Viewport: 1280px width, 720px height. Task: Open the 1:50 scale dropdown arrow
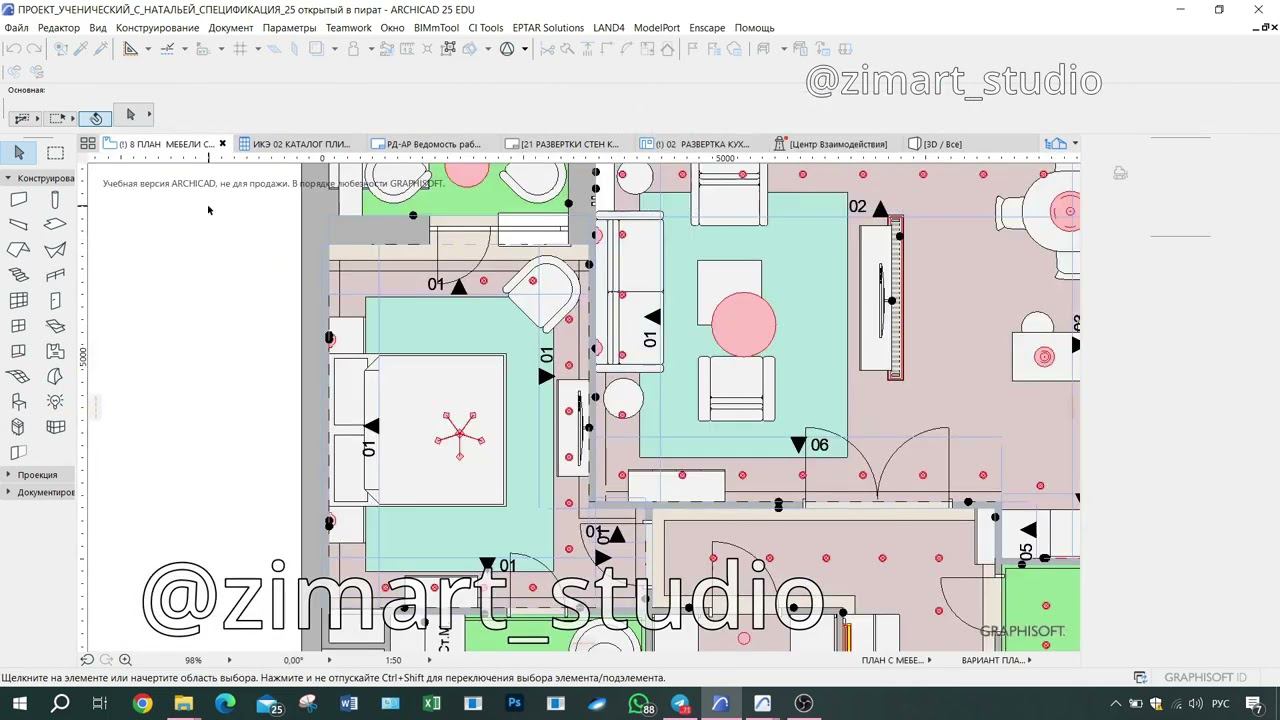pyautogui.click(x=430, y=660)
